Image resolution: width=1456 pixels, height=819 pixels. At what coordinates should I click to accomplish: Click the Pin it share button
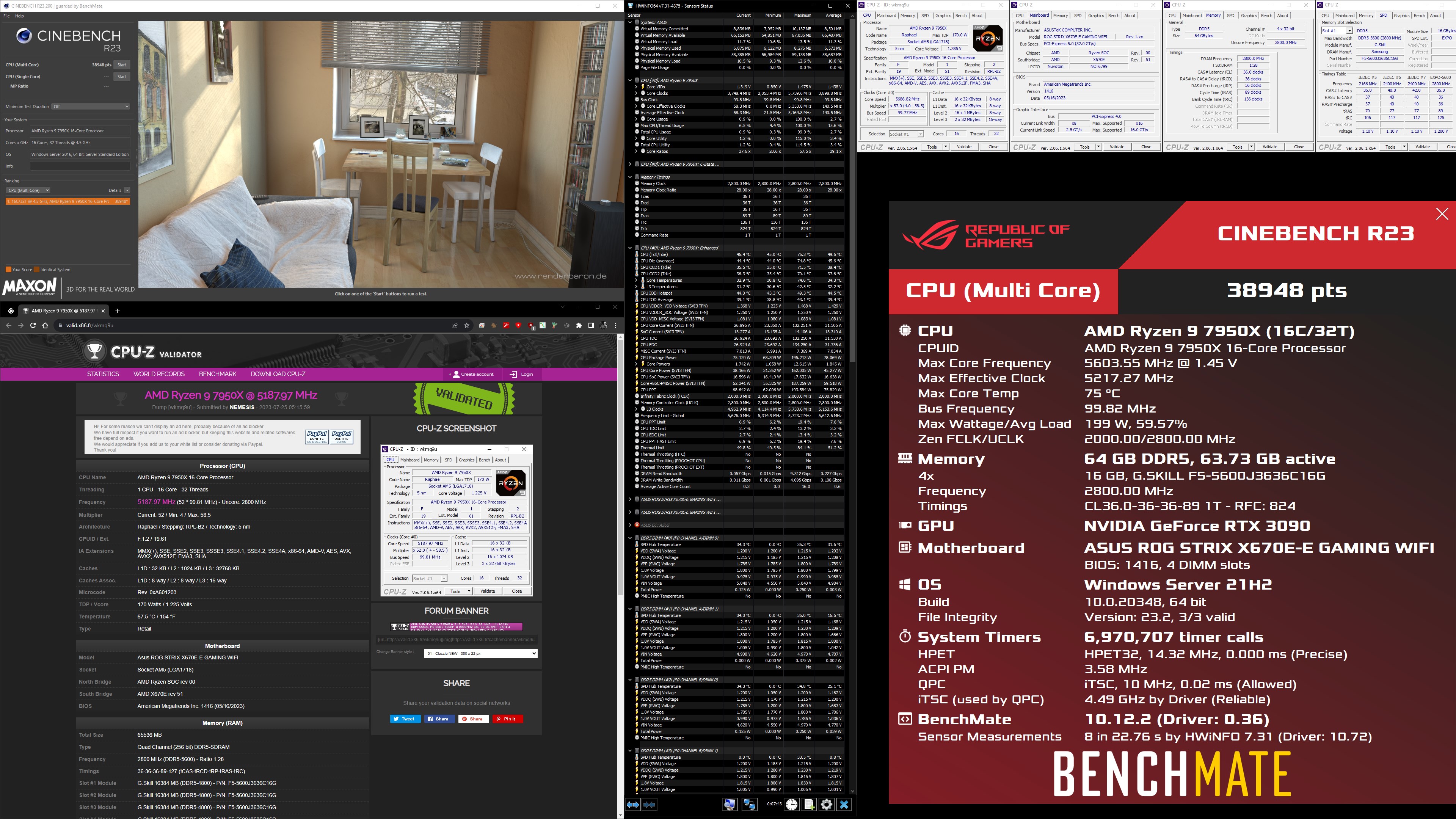click(x=508, y=719)
